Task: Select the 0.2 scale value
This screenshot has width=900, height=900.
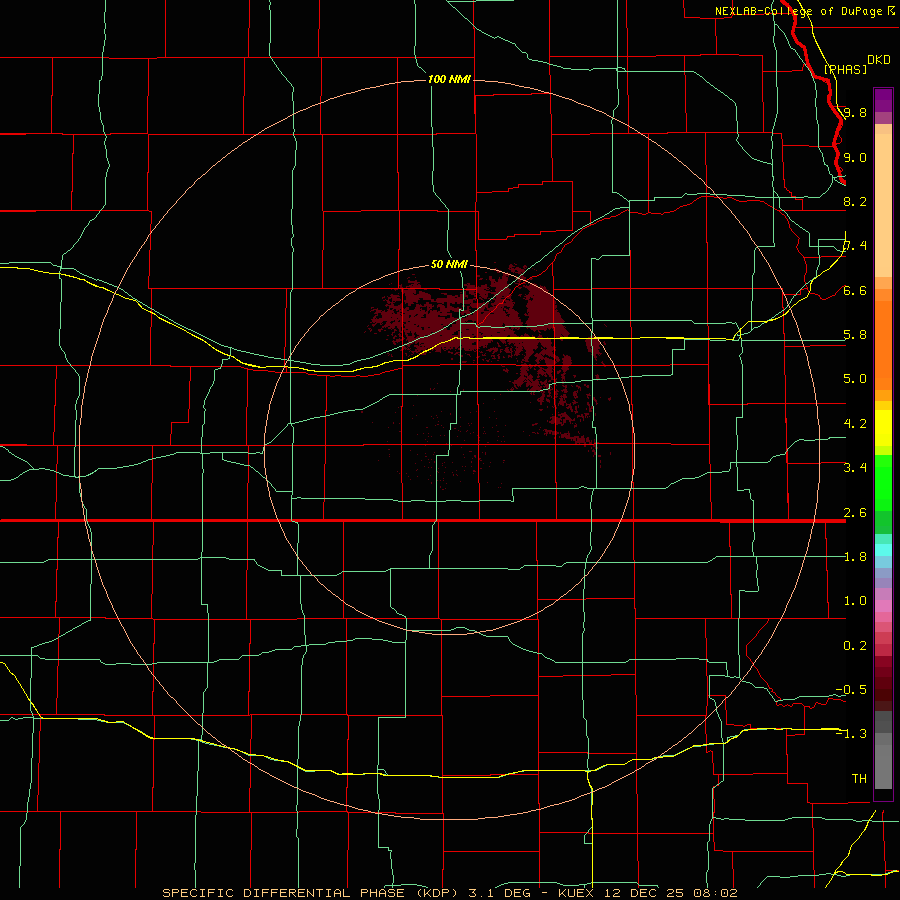Action: [855, 645]
